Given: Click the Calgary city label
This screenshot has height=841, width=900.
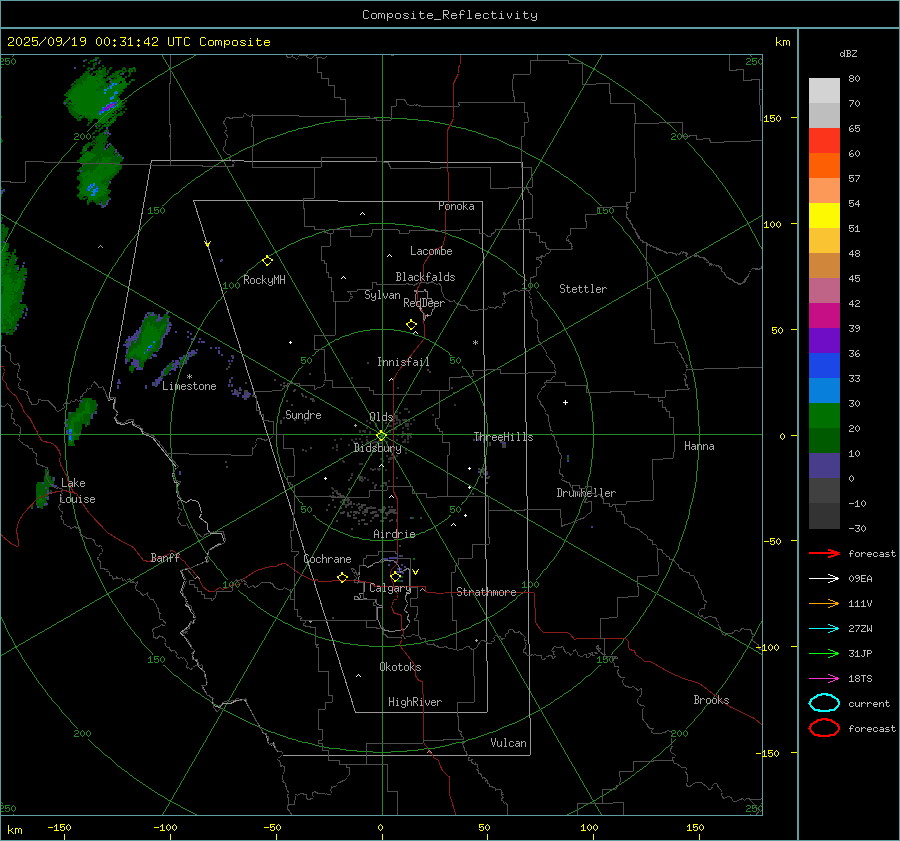Looking at the screenshot, I should point(389,589).
